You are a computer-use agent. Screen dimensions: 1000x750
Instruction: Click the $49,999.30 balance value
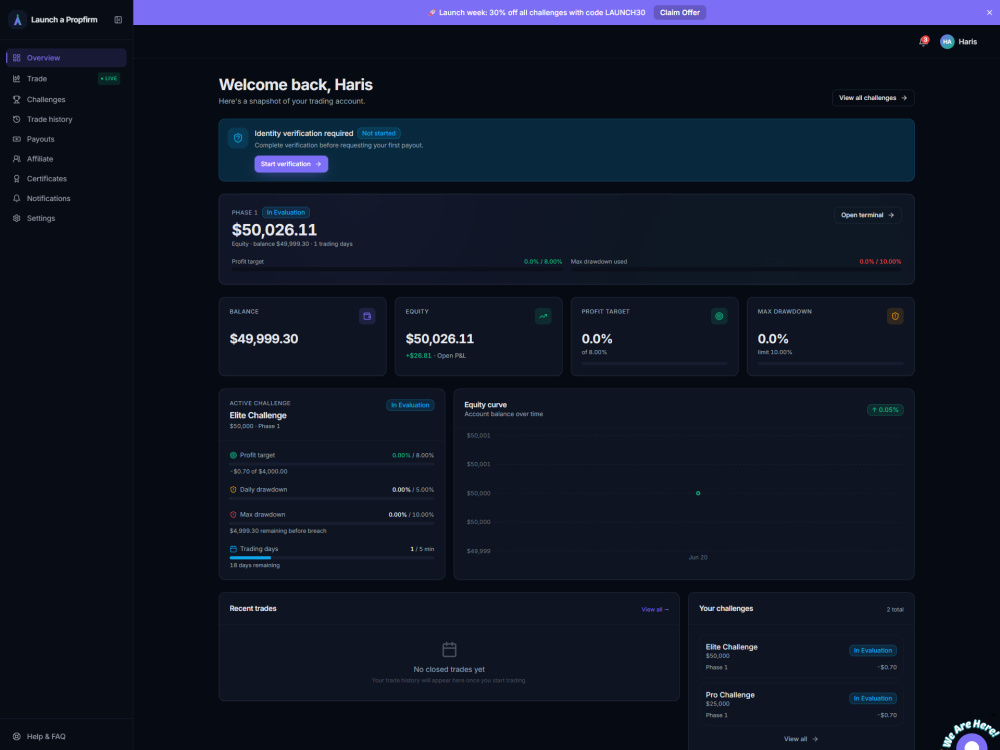pyautogui.click(x=263, y=339)
